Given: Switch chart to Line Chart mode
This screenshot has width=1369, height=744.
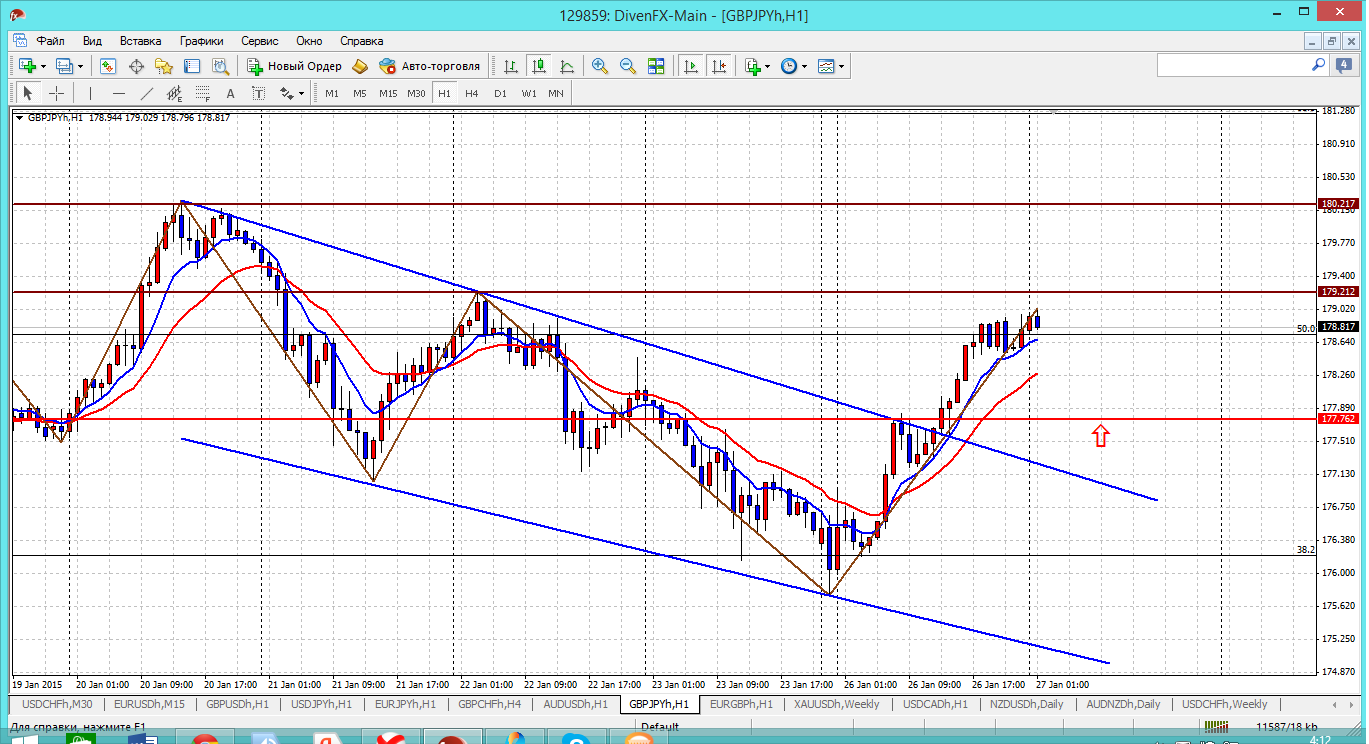Looking at the screenshot, I should coord(567,66).
